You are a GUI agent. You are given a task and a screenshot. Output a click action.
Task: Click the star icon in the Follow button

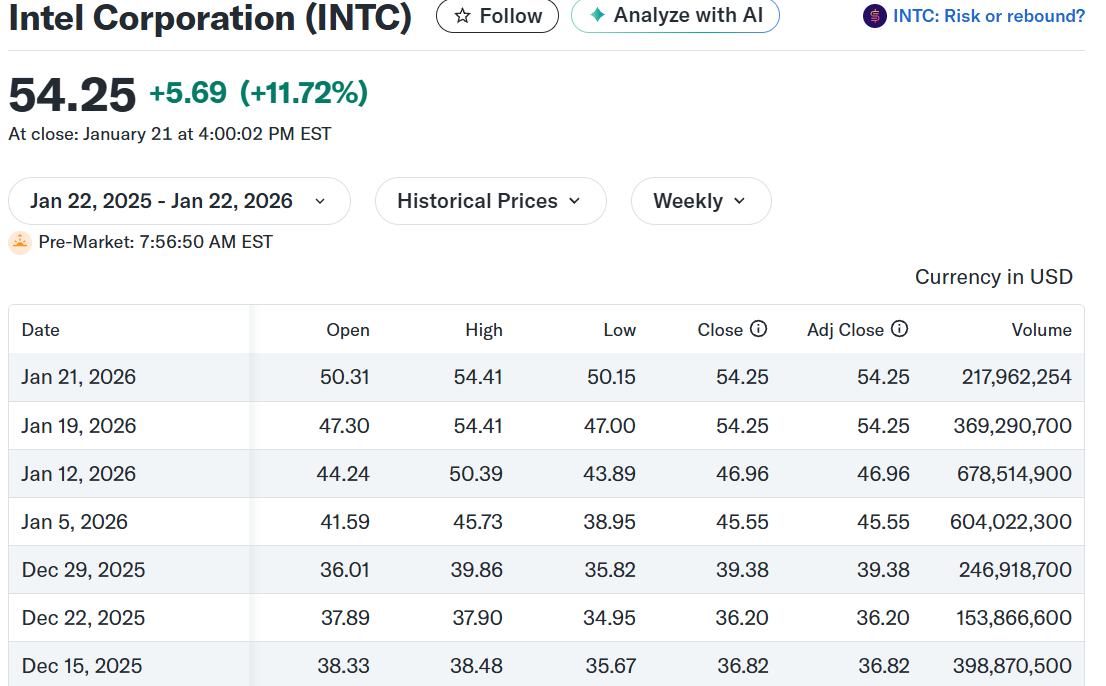tap(462, 16)
